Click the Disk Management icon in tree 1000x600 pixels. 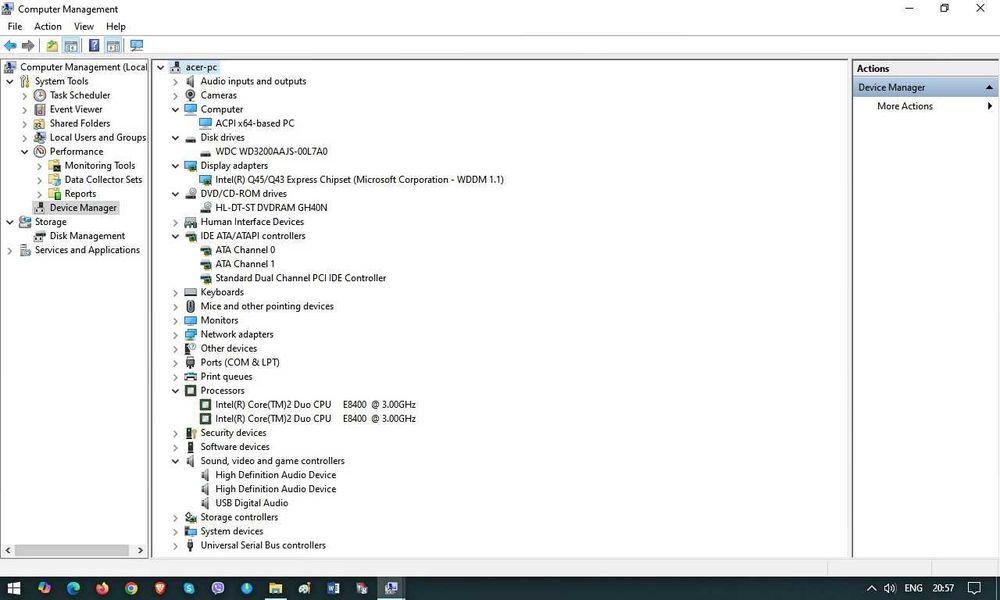[40, 236]
